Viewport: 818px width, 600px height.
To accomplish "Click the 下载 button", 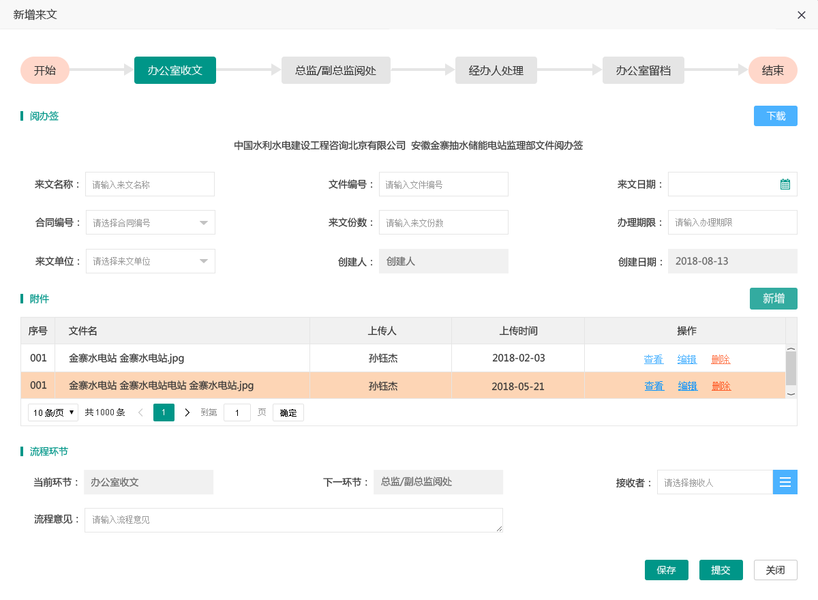I will pos(775,116).
